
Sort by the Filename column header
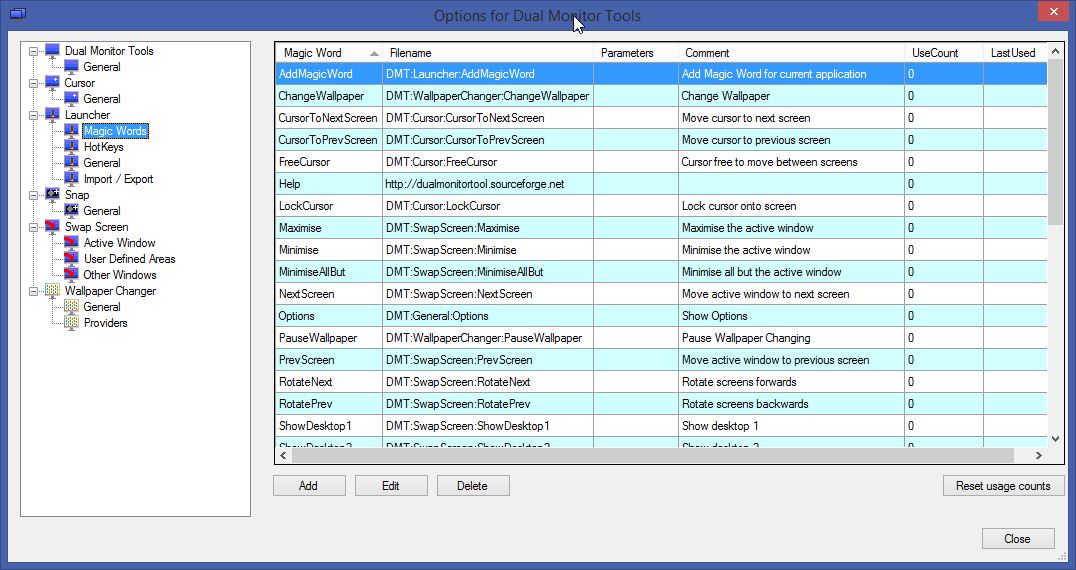tap(488, 53)
